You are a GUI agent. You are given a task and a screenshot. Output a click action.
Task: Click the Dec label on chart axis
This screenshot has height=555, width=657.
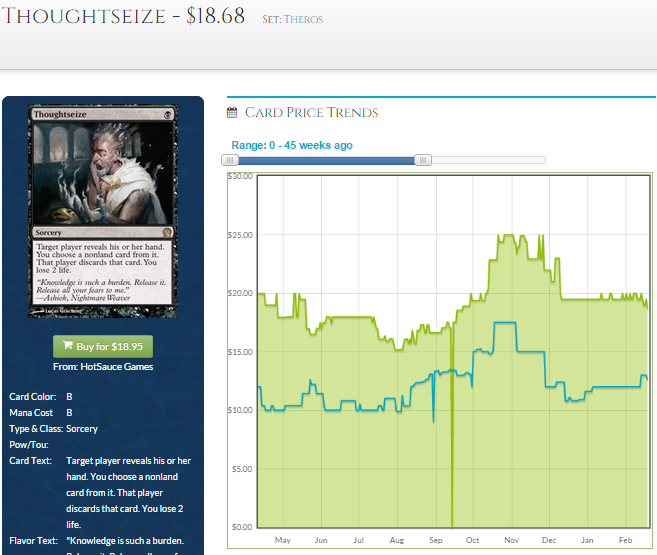click(x=549, y=540)
